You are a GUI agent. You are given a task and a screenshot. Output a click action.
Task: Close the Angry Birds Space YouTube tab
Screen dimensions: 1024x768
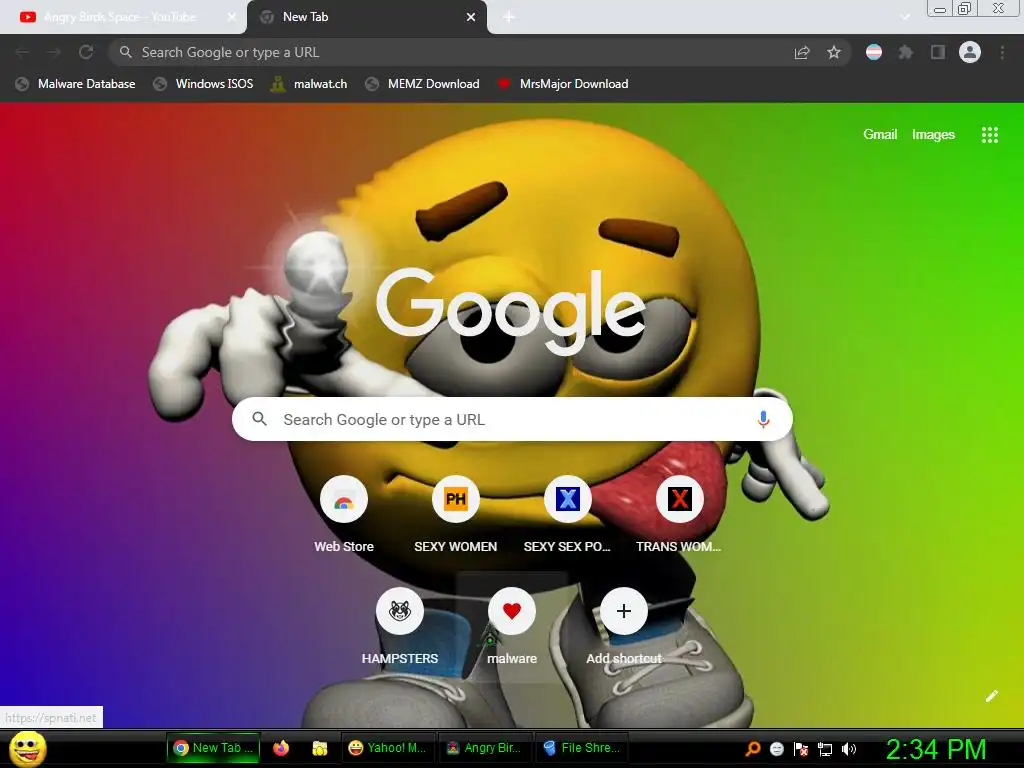[231, 17]
